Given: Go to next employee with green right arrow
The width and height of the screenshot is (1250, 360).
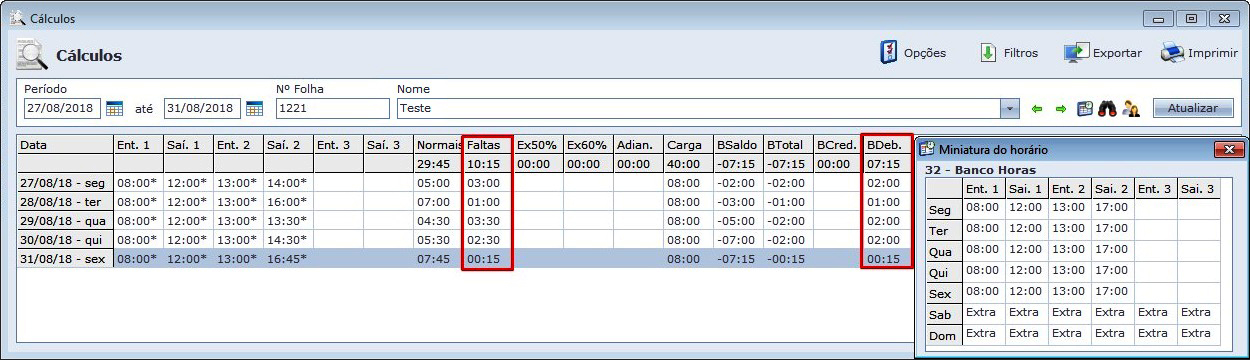Looking at the screenshot, I should tap(1061, 108).
